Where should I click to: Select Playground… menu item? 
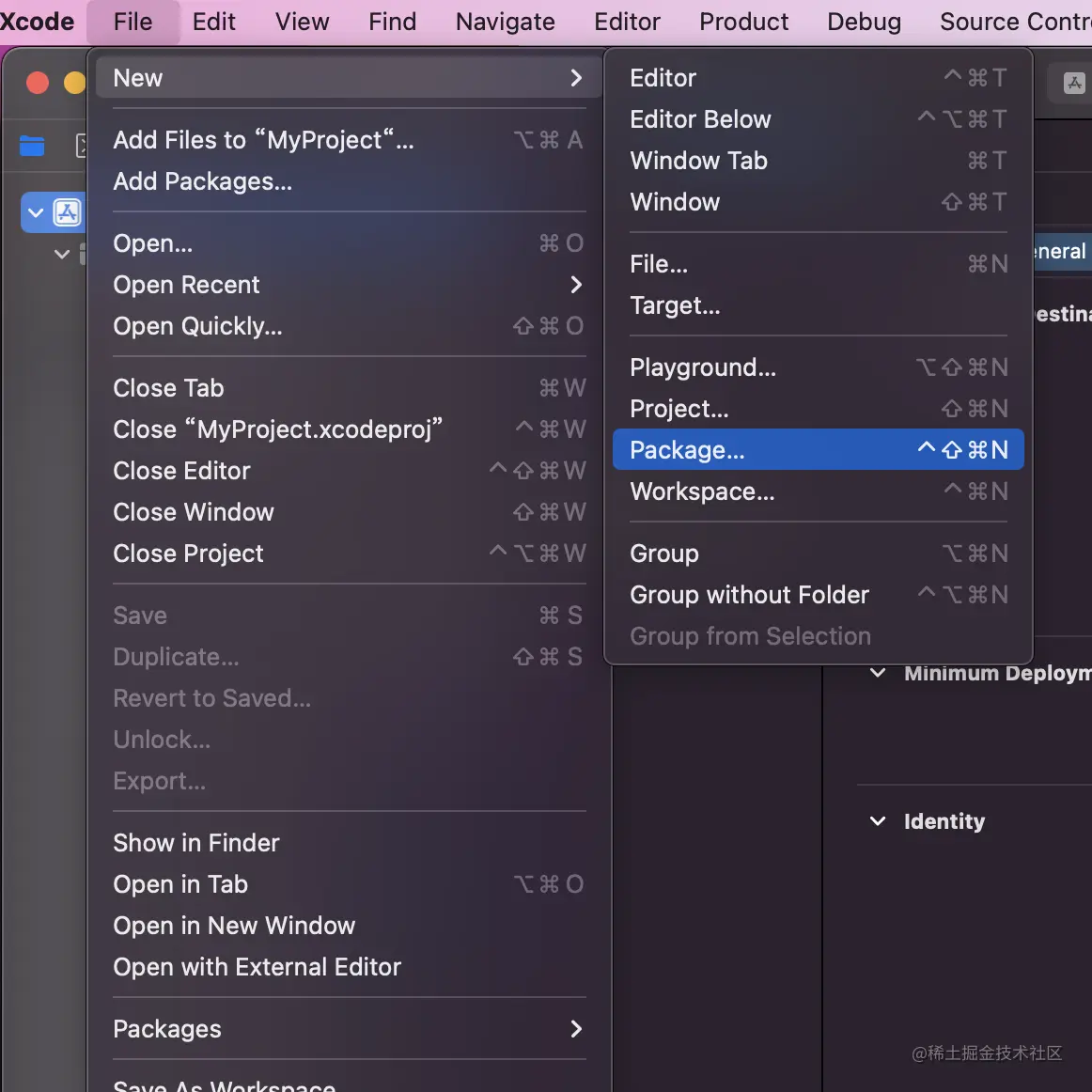click(x=819, y=367)
